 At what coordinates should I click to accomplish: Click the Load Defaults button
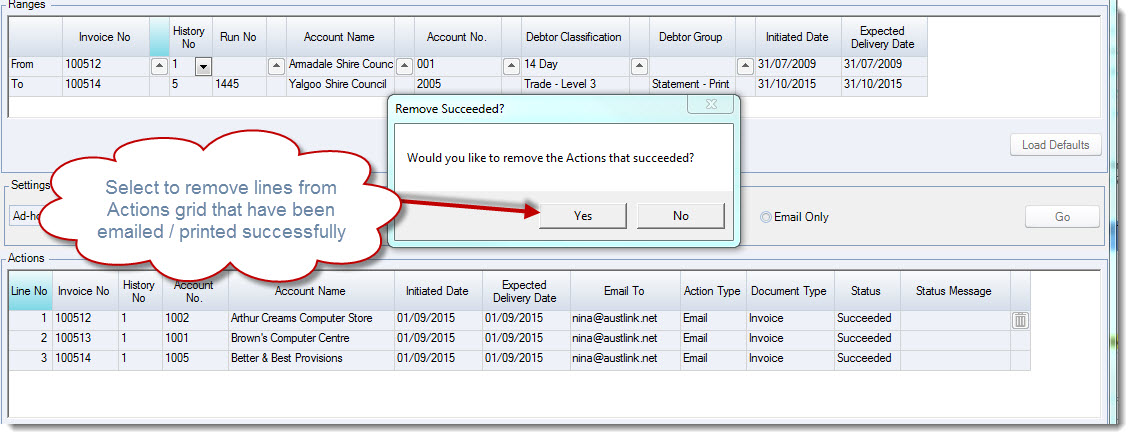click(1056, 145)
